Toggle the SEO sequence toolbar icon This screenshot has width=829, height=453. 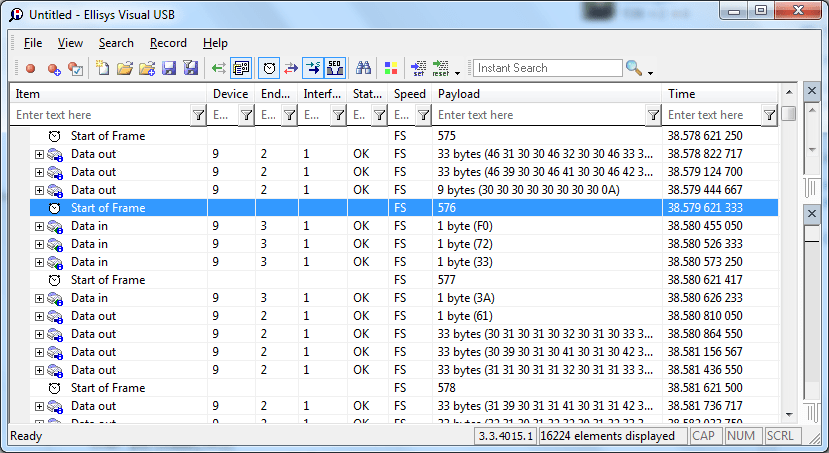[x=335, y=68]
